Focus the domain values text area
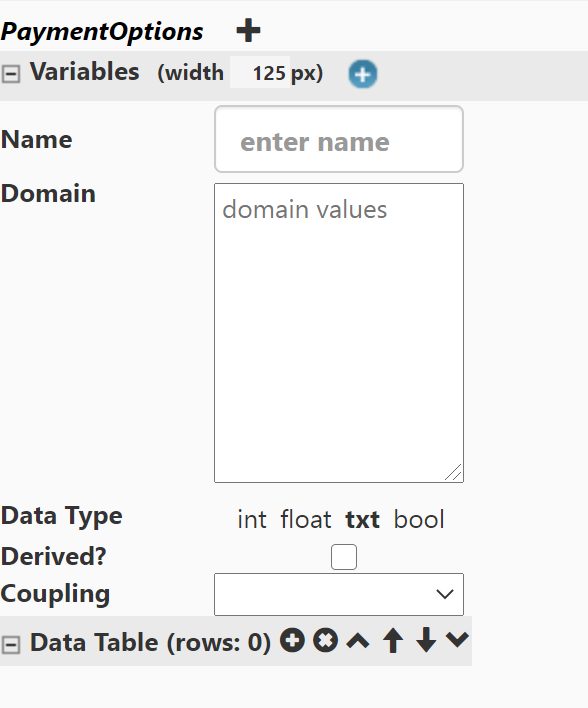588x708 pixels. 339,333
